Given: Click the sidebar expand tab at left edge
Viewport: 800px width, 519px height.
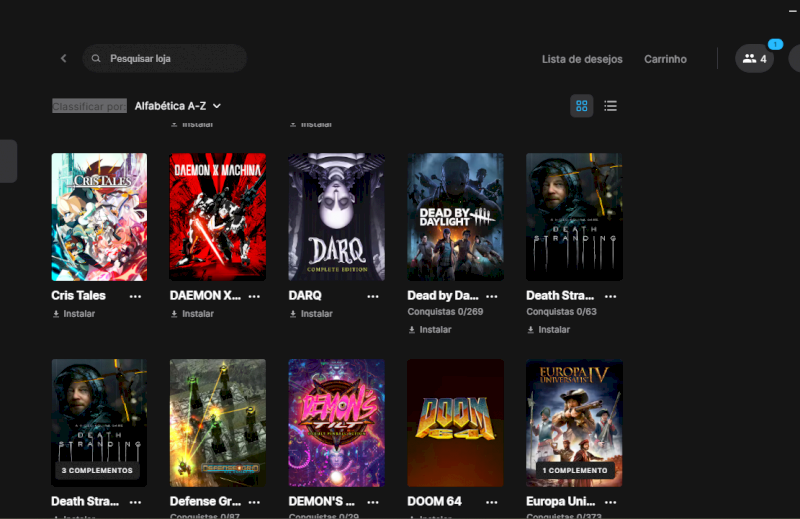Looking at the screenshot, I should [8, 161].
